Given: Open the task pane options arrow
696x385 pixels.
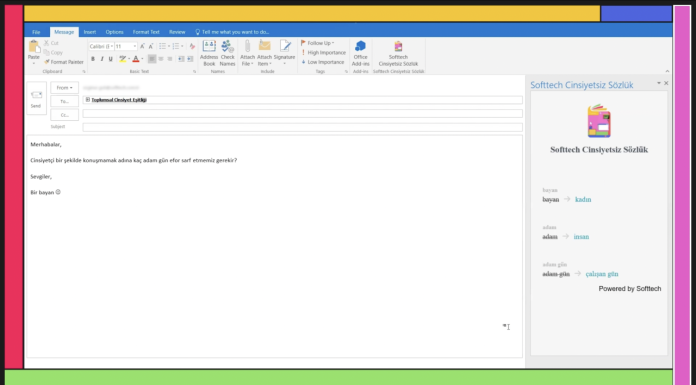Looking at the screenshot, I should click(659, 83).
